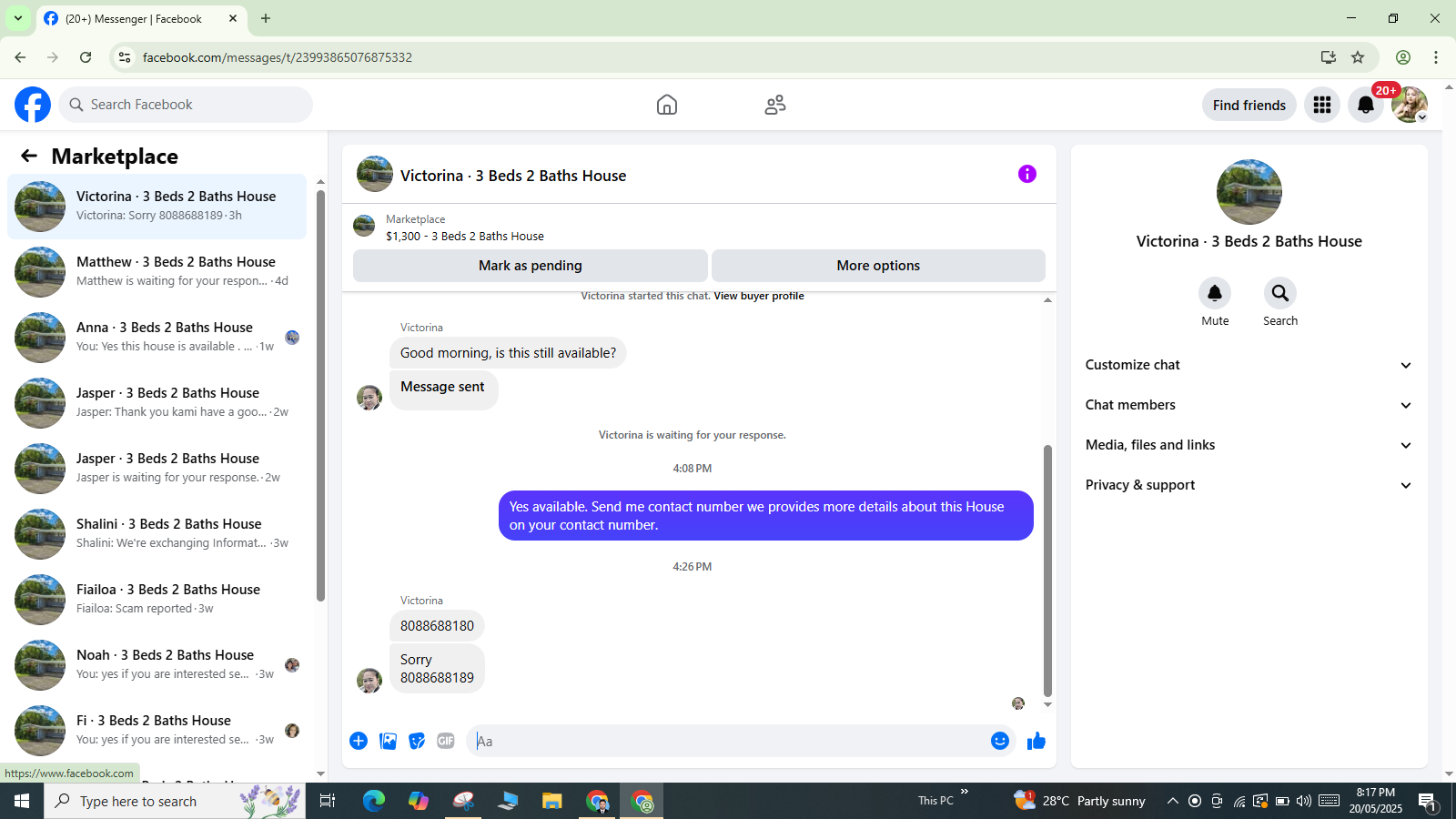Expand Media, files and links section
This screenshot has height=819, width=1456.
[x=1249, y=445]
